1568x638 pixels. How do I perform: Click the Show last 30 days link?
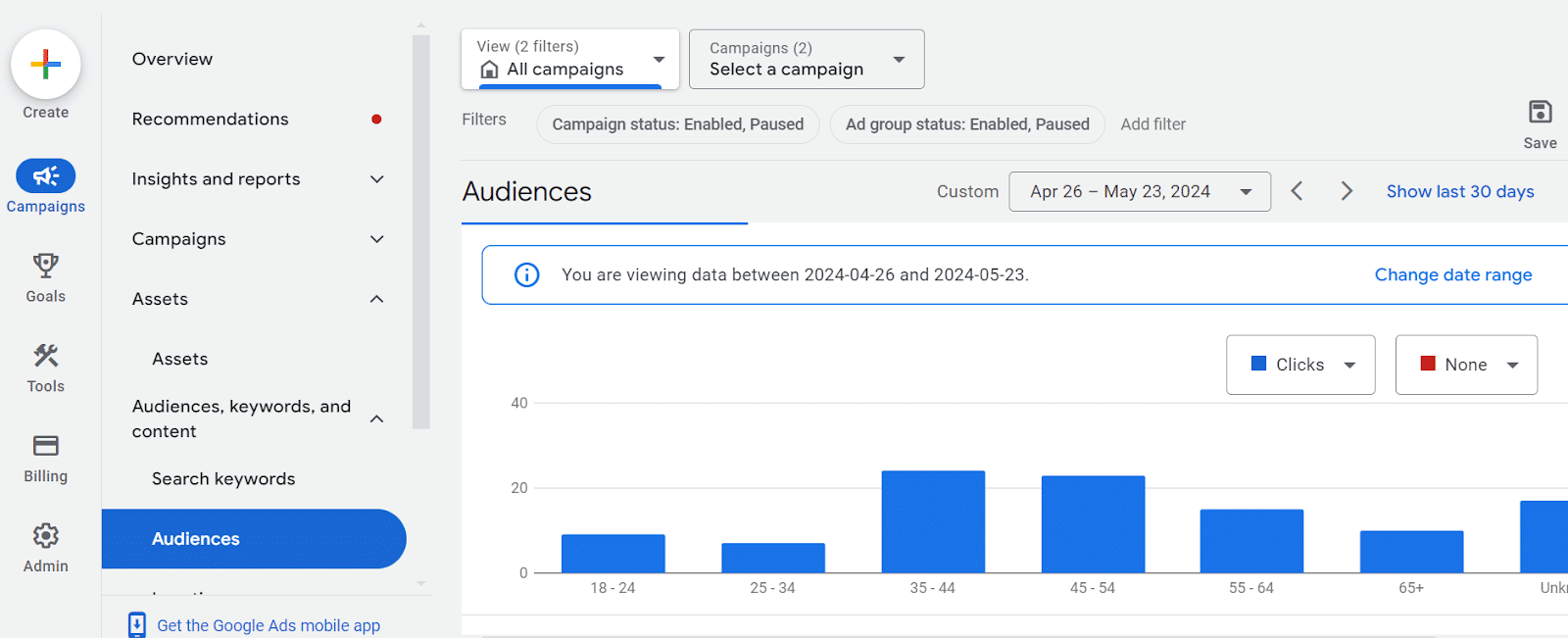[1459, 192]
